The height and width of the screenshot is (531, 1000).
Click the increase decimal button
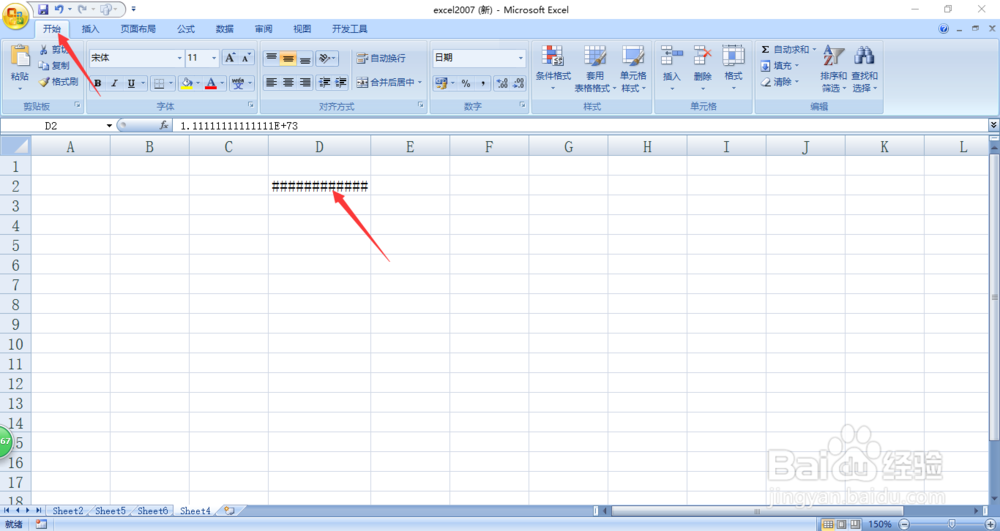click(502, 83)
